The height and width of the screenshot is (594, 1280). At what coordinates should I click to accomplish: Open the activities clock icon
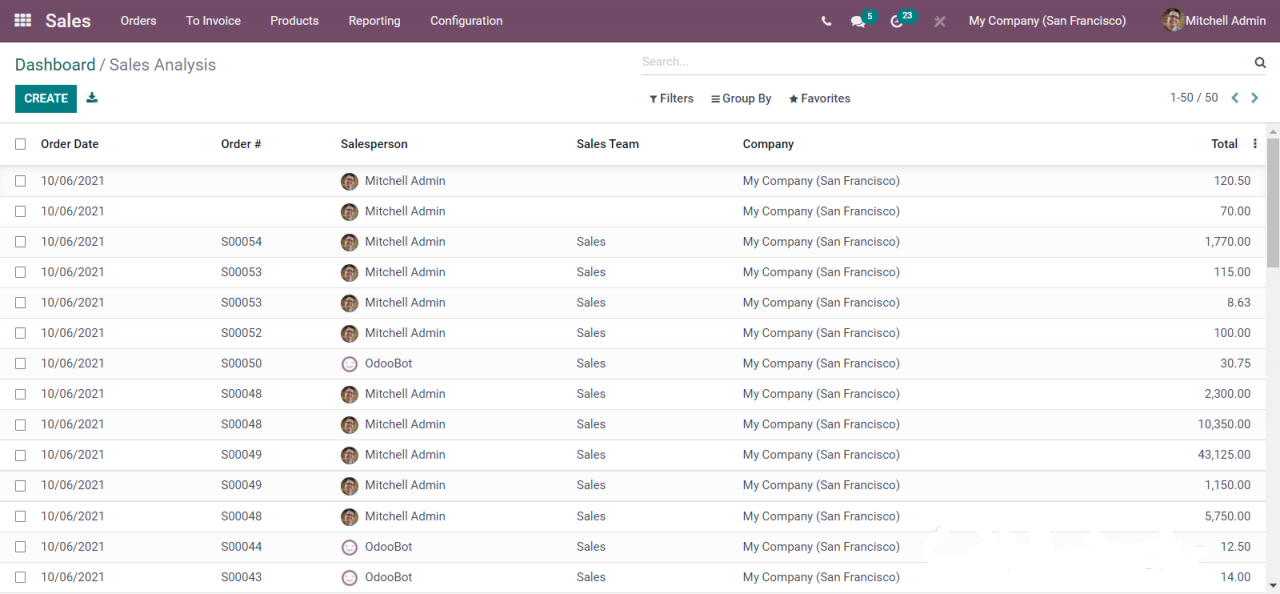click(x=897, y=21)
